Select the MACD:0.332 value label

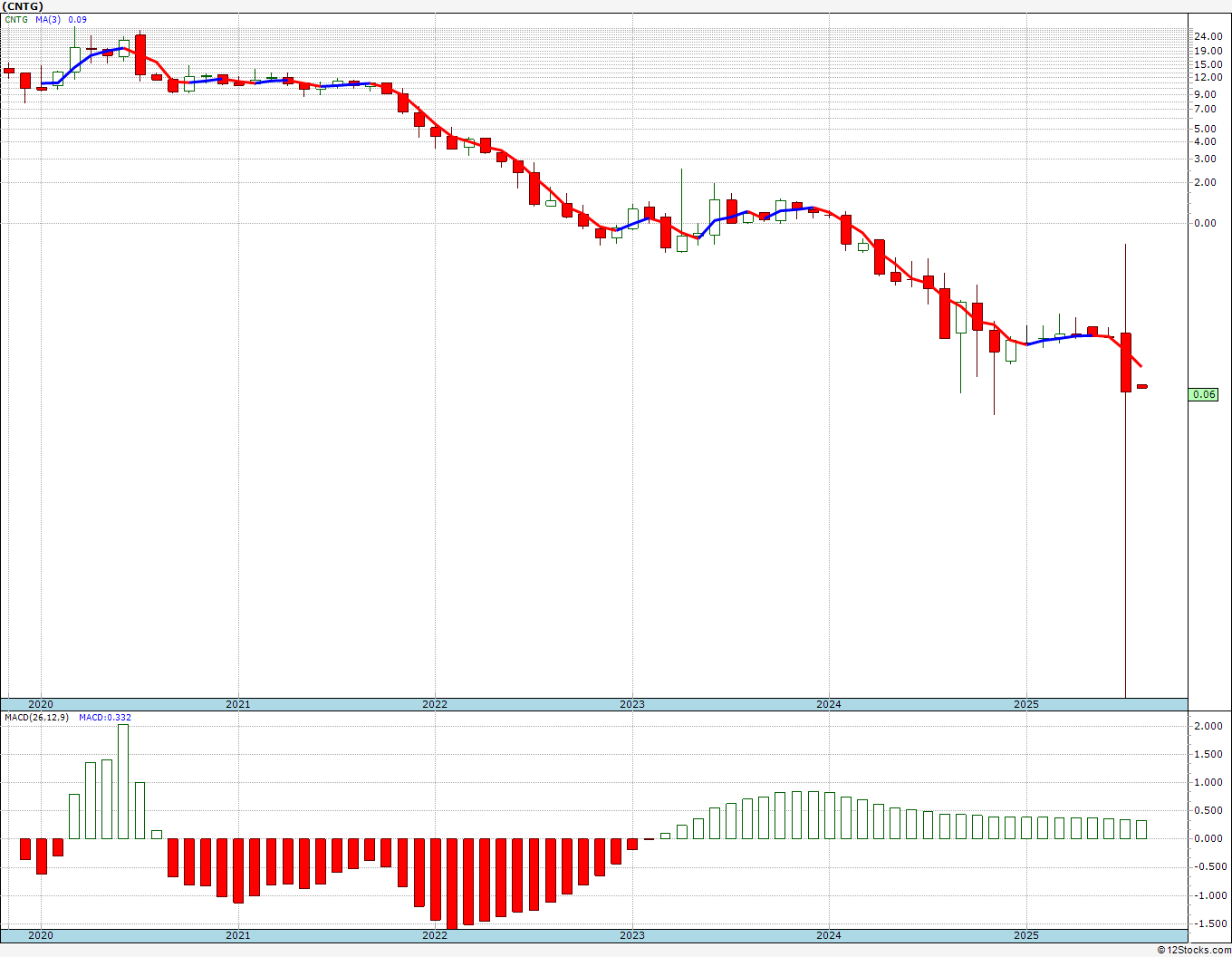(105, 718)
